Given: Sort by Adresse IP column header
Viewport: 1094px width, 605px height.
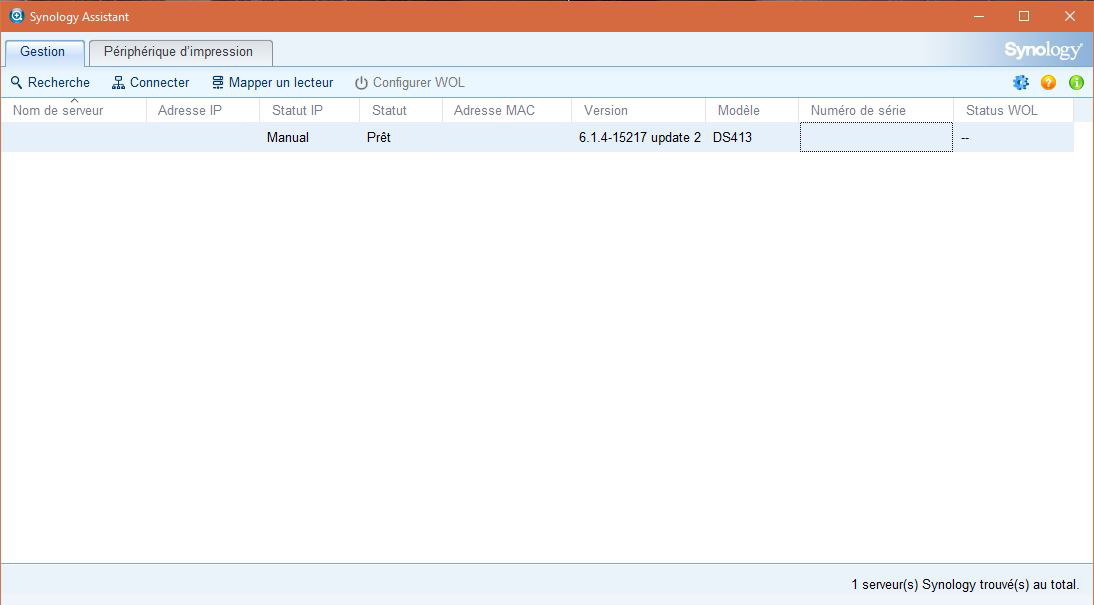Looking at the screenshot, I should point(203,110).
